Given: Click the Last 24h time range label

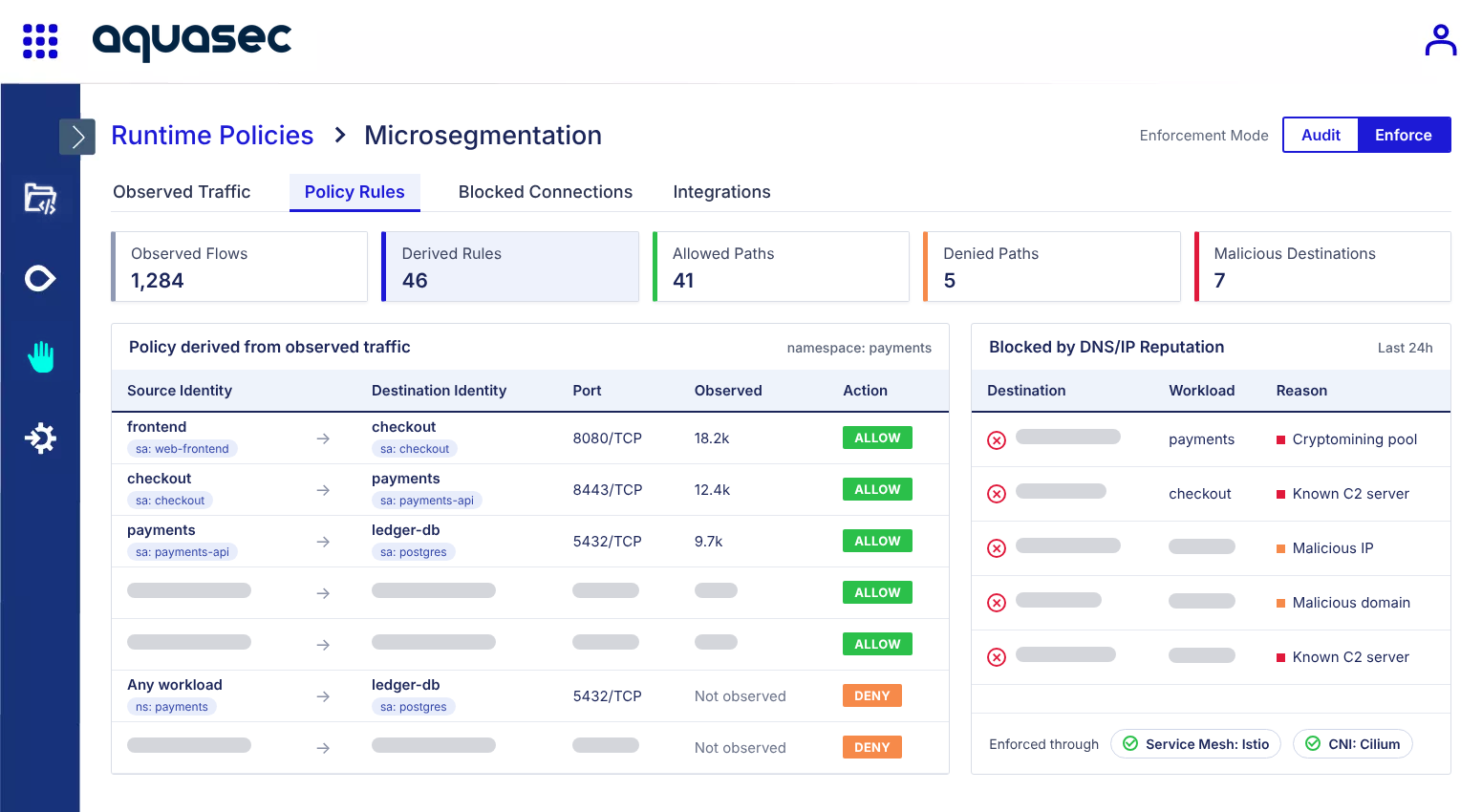Looking at the screenshot, I should click(1405, 348).
